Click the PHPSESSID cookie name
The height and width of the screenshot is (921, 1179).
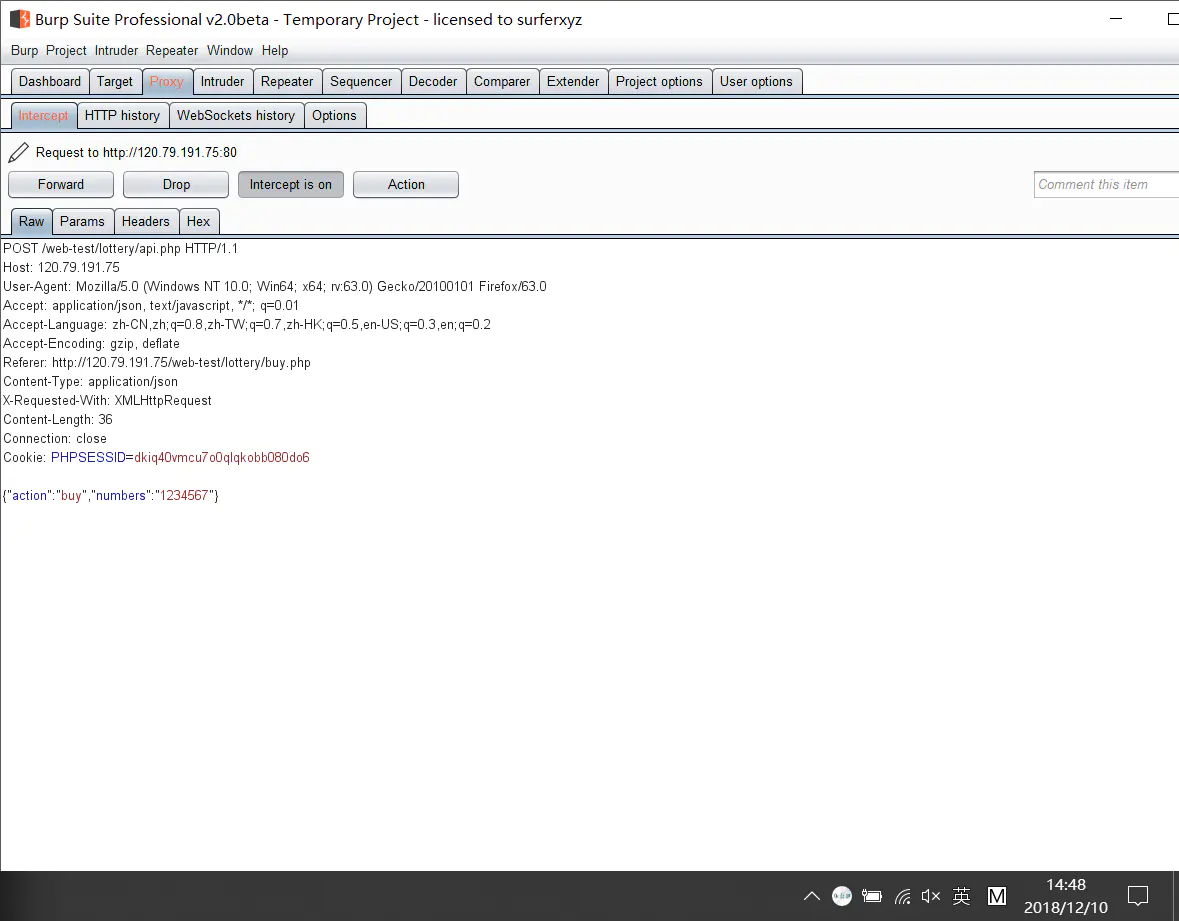click(88, 457)
